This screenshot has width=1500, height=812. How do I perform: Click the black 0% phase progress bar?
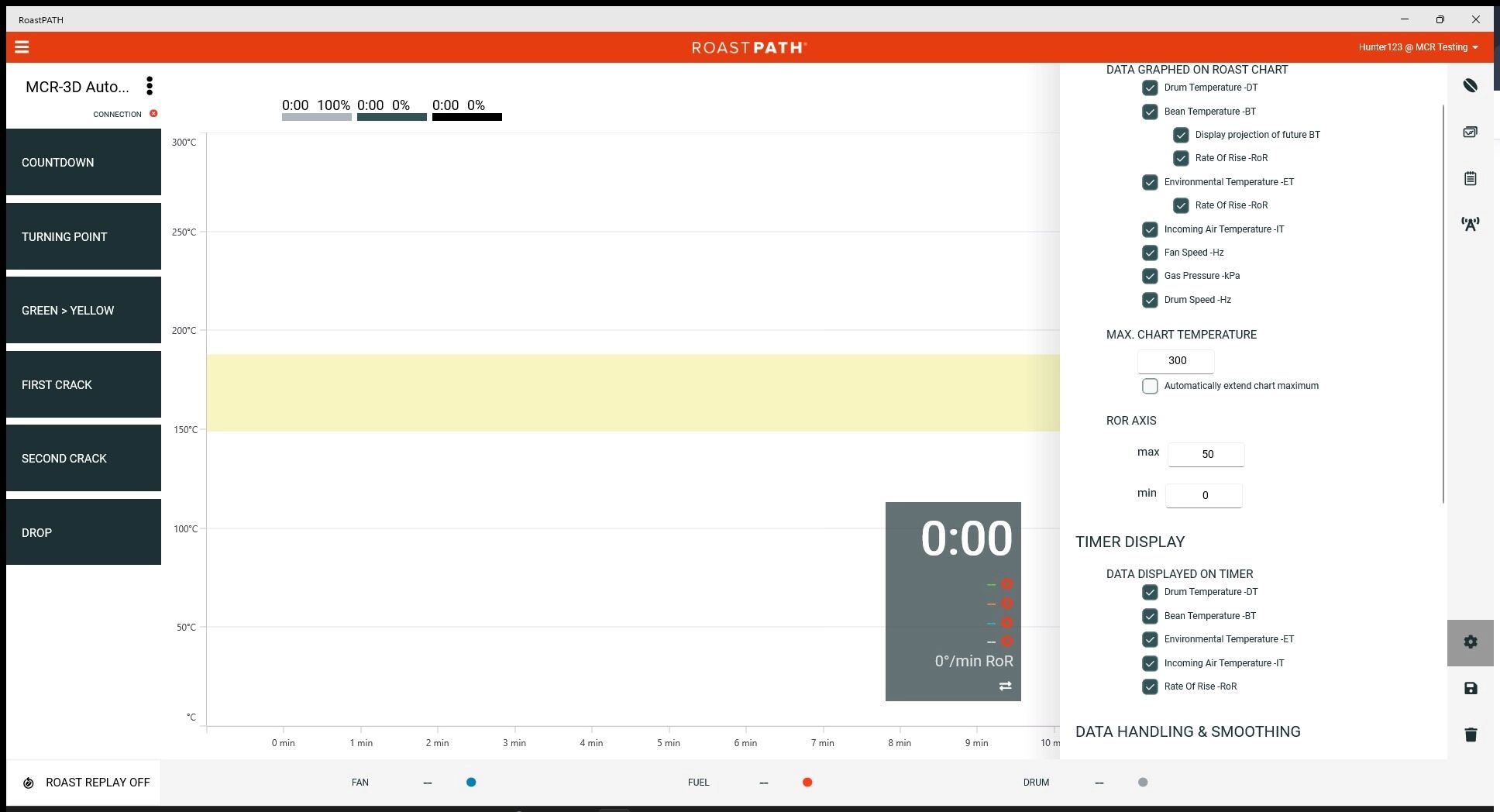[467, 117]
